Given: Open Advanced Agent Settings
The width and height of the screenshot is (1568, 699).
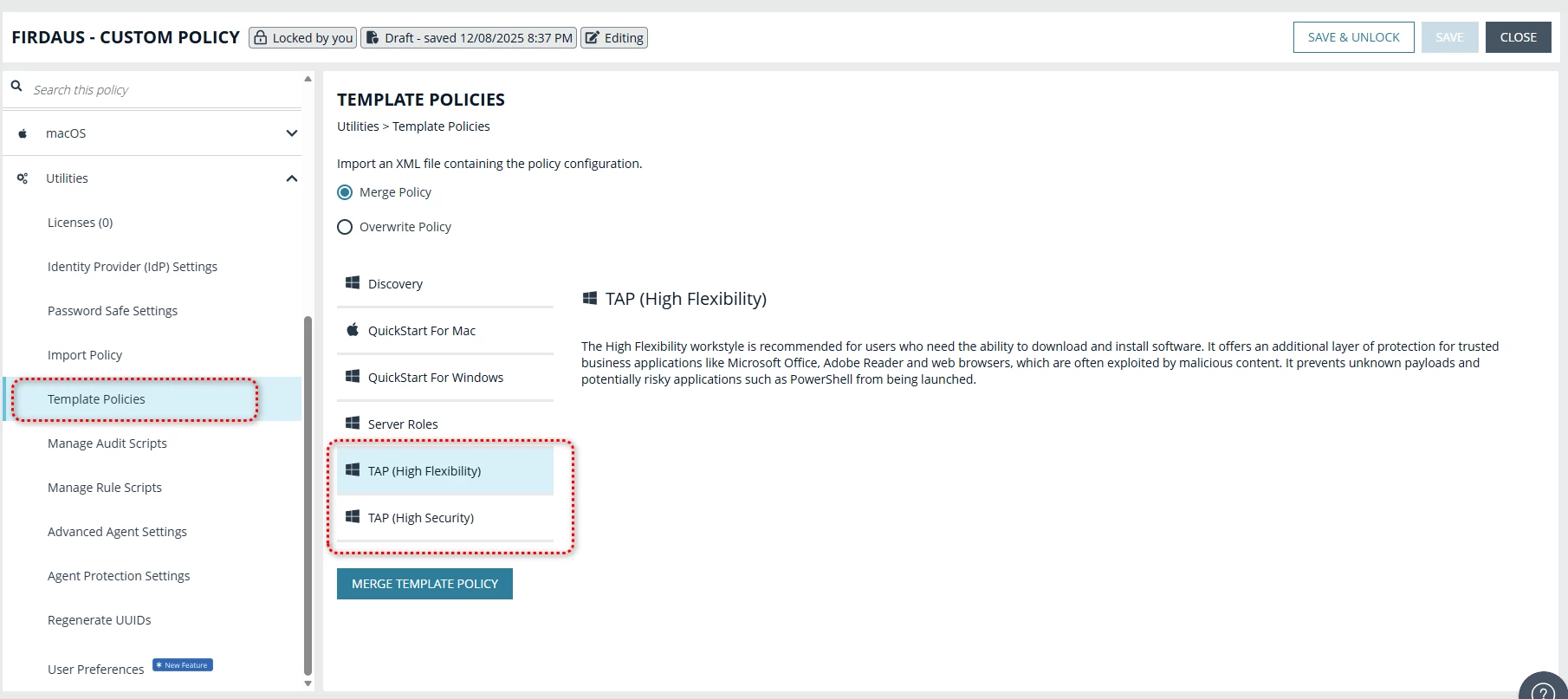Looking at the screenshot, I should (117, 532).
